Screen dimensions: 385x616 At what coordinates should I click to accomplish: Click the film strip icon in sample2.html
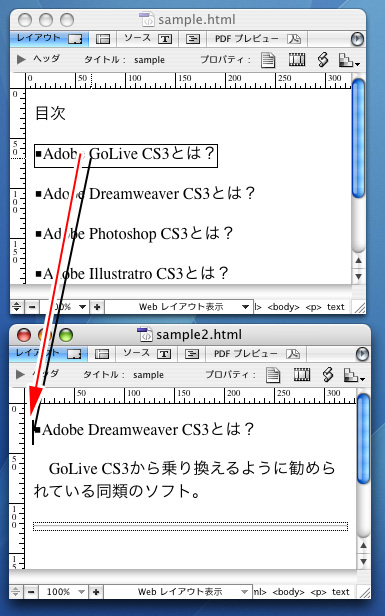302,374
